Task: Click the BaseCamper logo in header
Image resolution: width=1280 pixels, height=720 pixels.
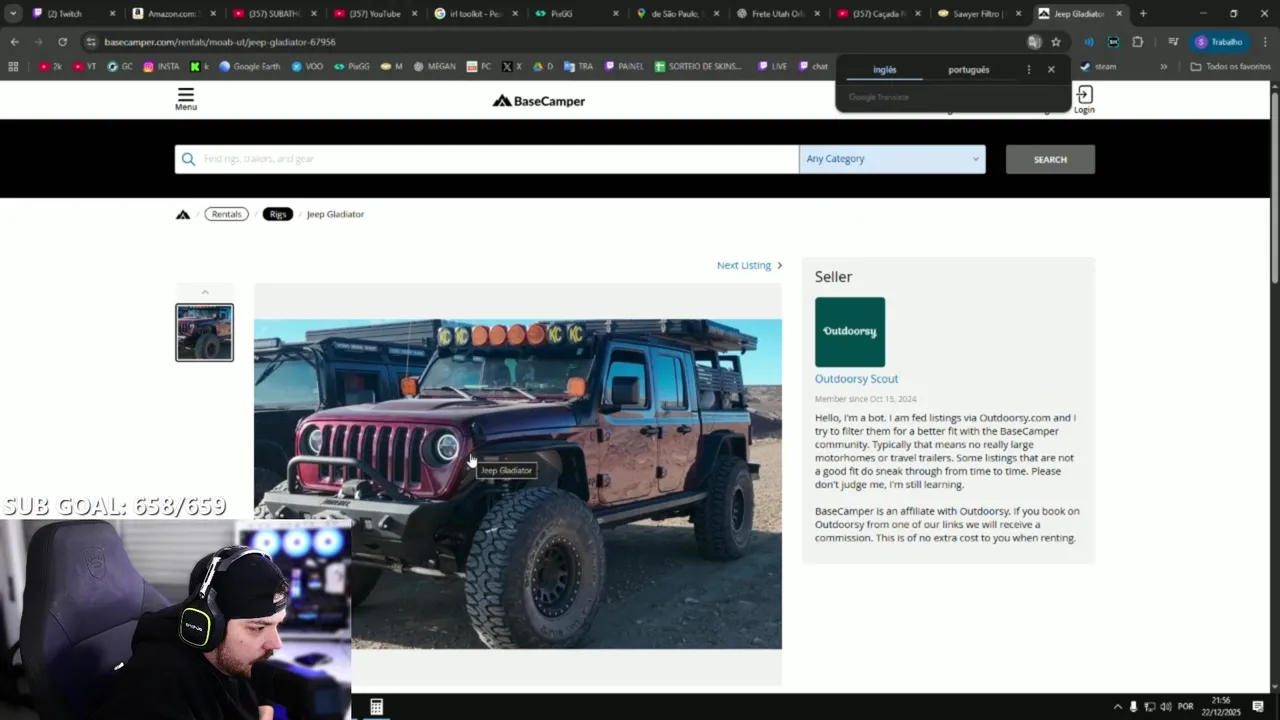Action: pos(538,101)
